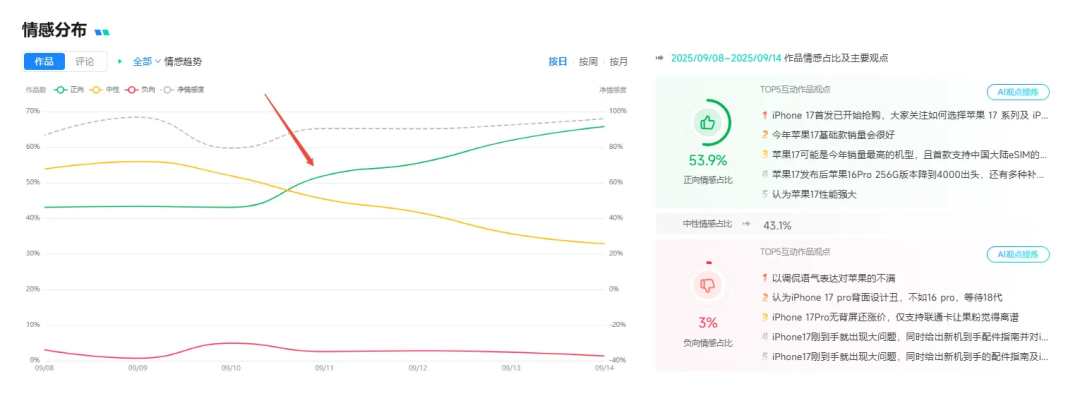
Task: Click AI观点提炼 in negative sentiment panel
Action: (1018, 255)
